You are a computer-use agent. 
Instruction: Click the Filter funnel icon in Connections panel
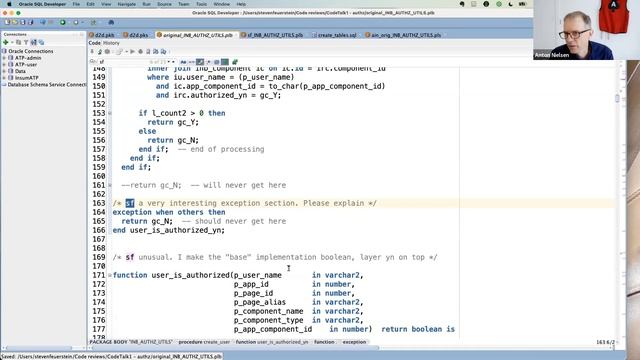pos(26,42)
